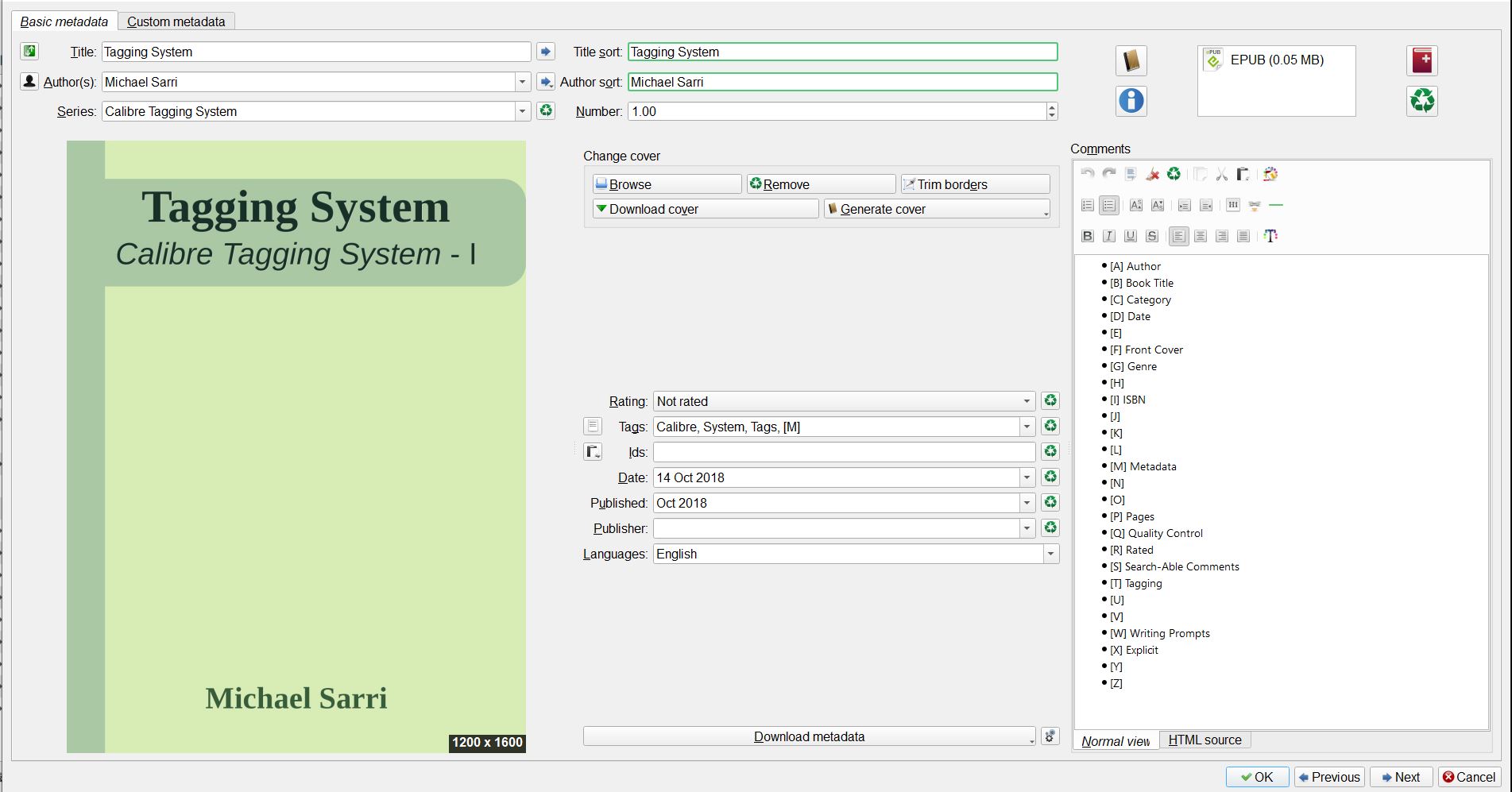Click the paste icon next to Ids
The width and height of the screenshot is (1512, 792).
(593, 452)
